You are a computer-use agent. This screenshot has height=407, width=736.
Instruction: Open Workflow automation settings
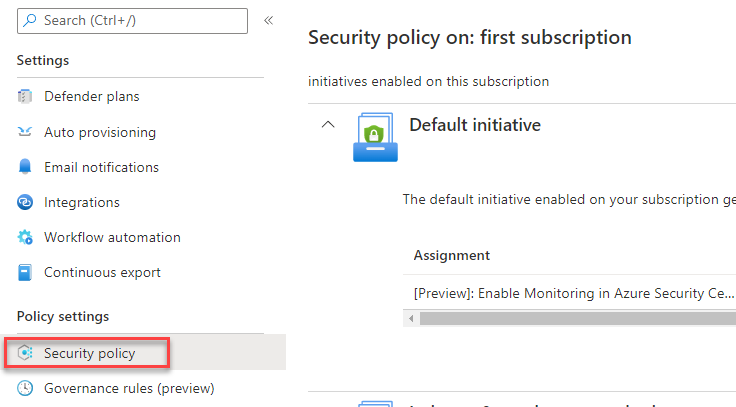point(112,237)
